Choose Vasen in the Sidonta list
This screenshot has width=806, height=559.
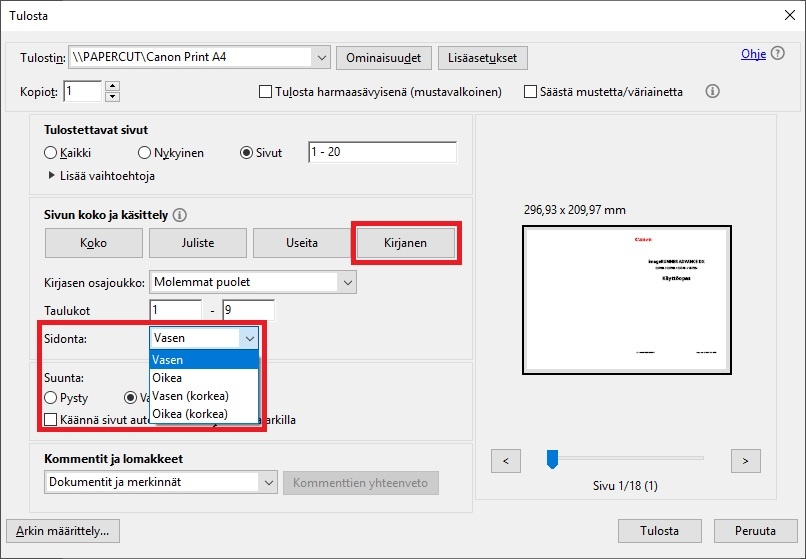204,360
